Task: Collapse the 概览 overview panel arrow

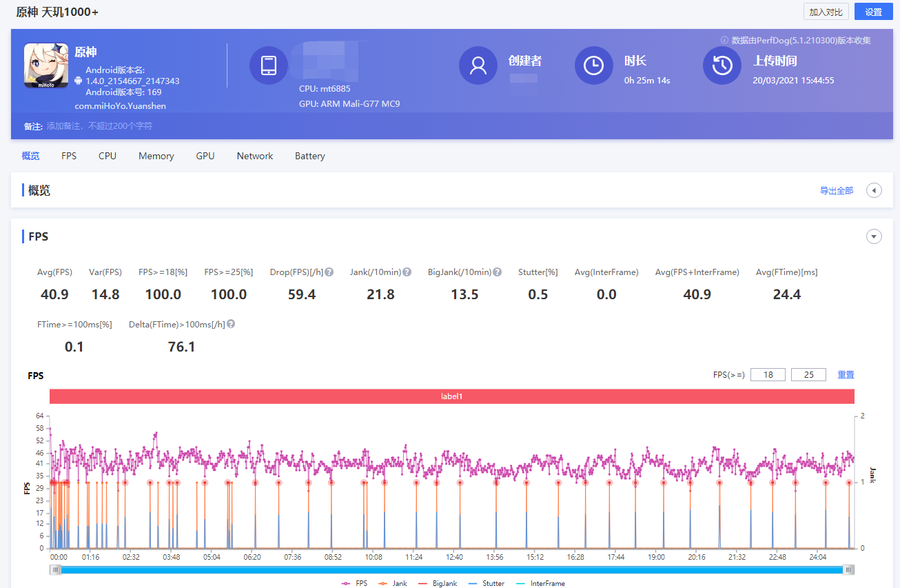Action: [874, 190]
